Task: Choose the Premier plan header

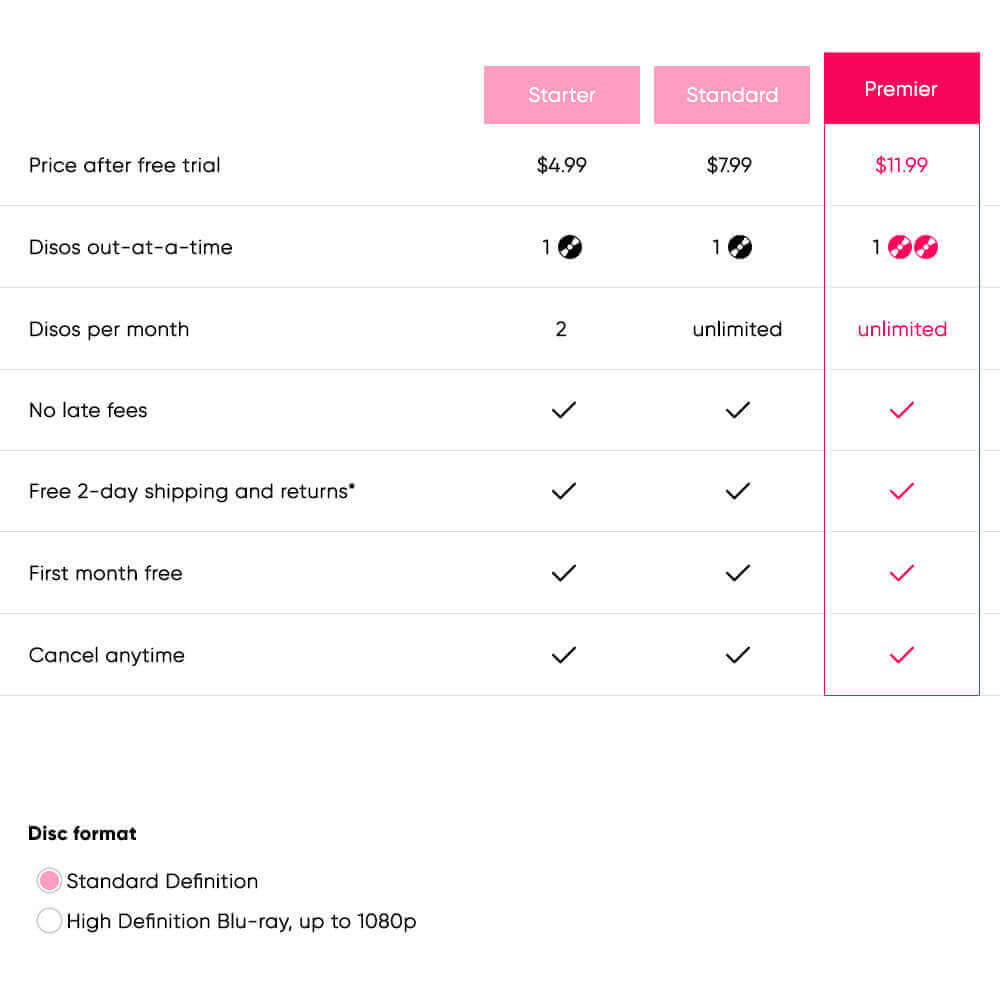Action: 901,88
